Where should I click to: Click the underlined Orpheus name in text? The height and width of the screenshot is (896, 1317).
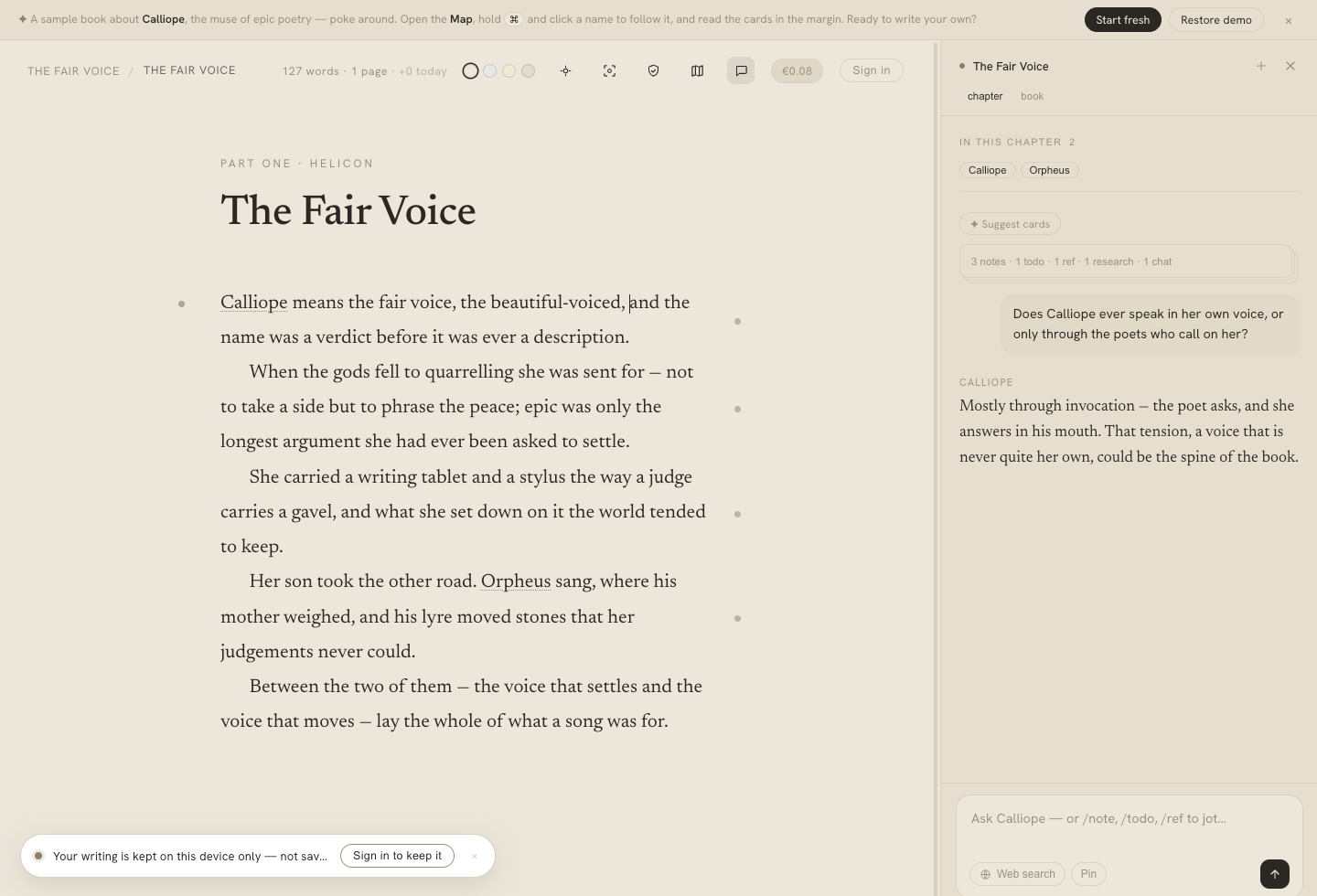(516, 581)
